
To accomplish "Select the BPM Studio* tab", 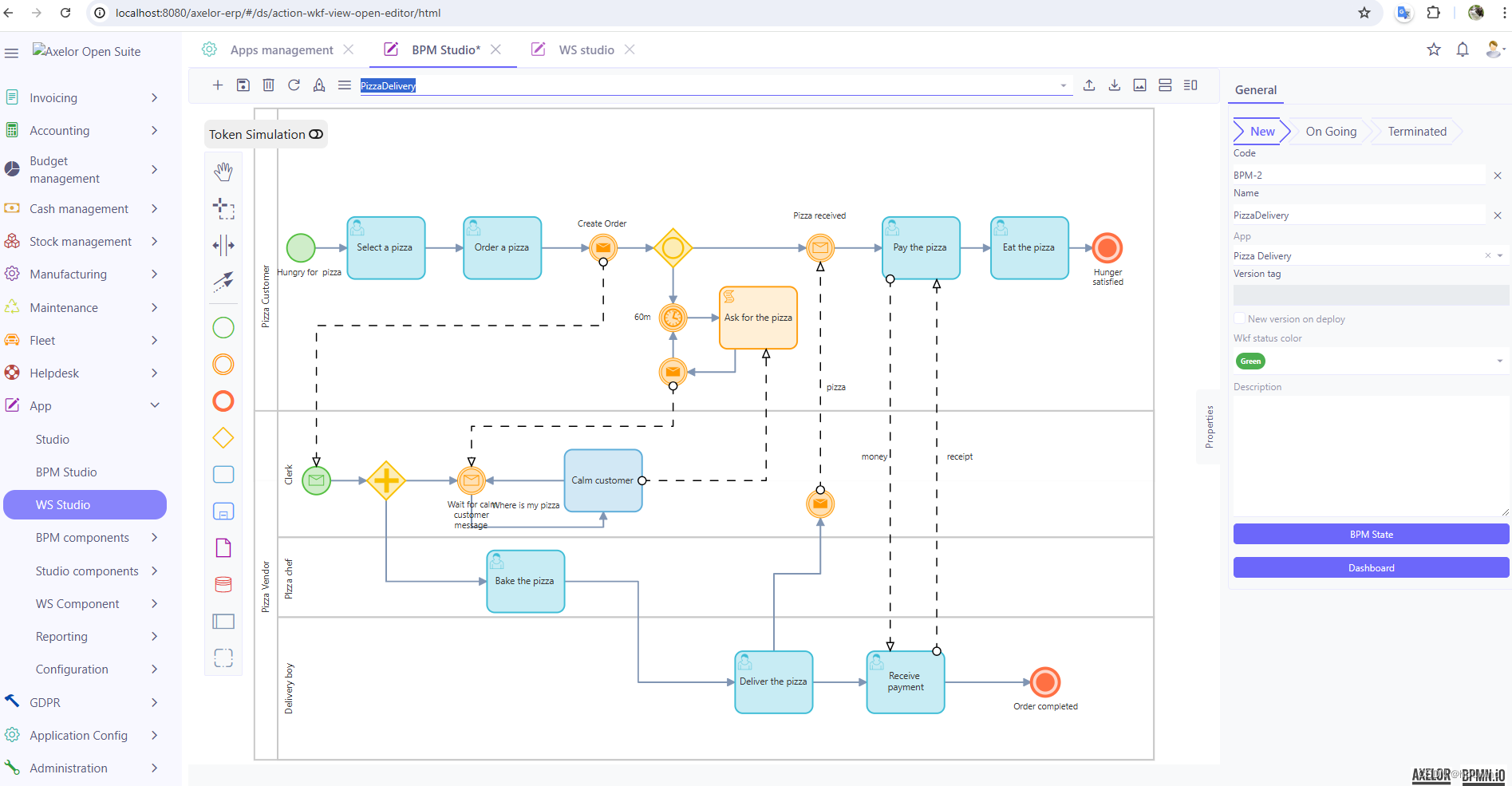I will point(446,50).
